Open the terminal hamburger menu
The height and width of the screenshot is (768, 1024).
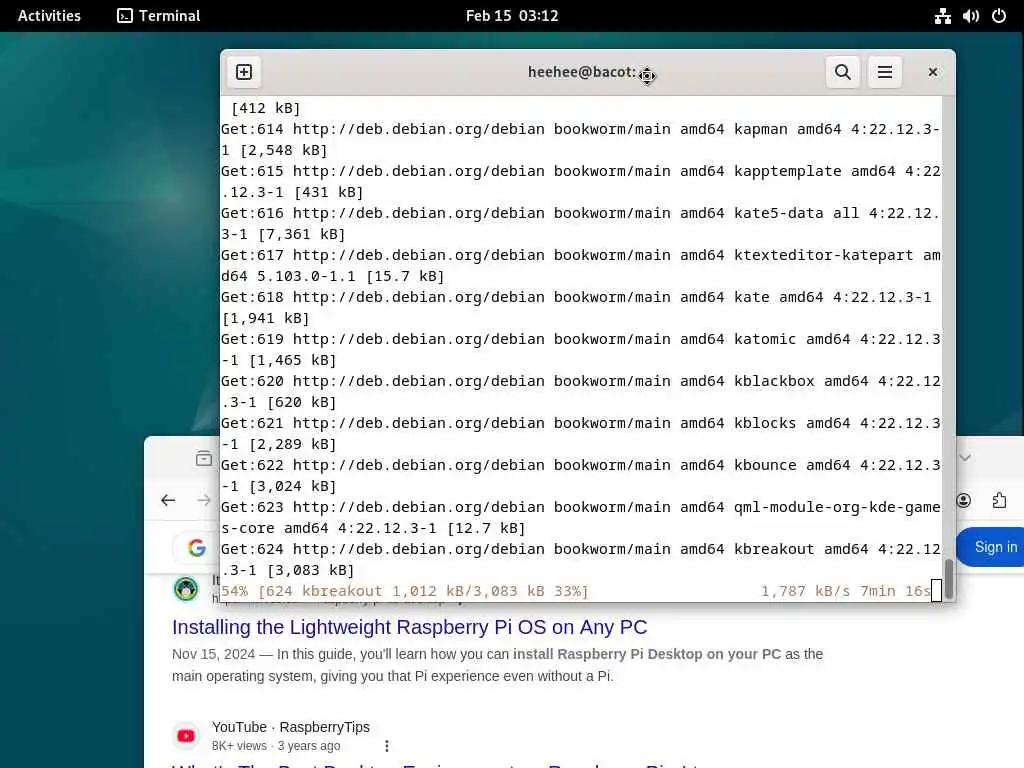(x=884, y=72)
